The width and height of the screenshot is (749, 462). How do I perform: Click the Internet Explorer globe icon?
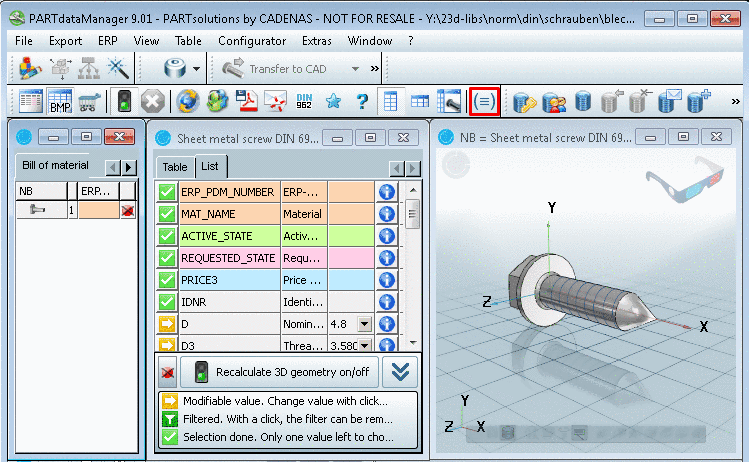tap(187, 101)
